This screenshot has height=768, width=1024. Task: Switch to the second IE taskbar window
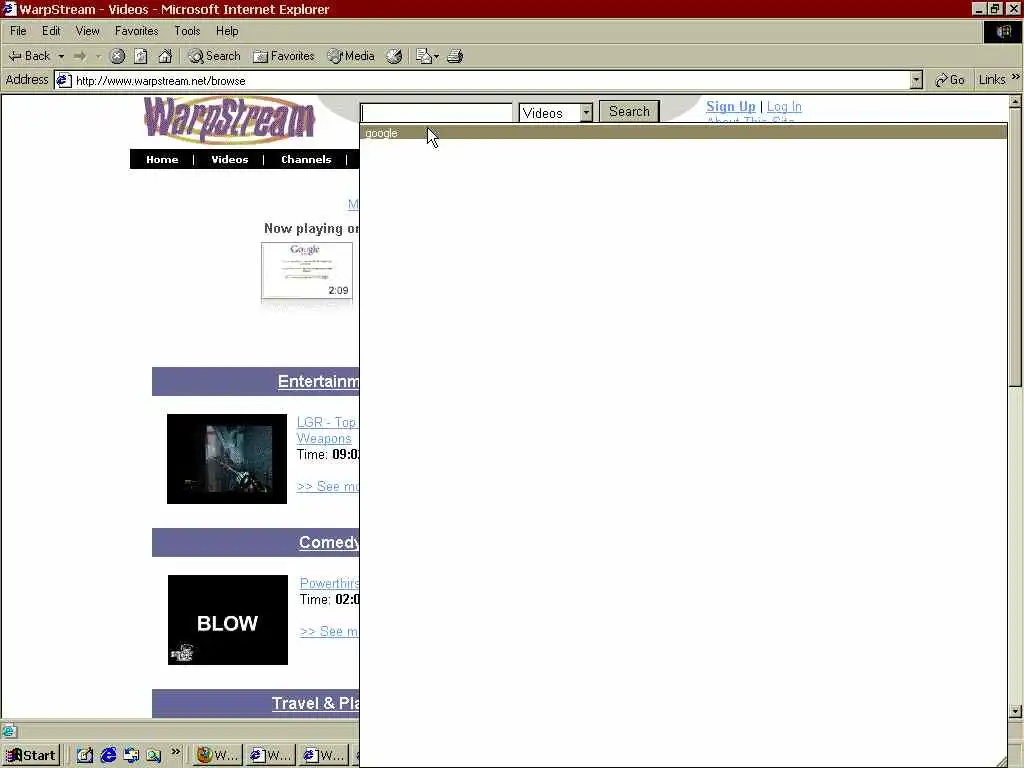click(x=271, y=756)
